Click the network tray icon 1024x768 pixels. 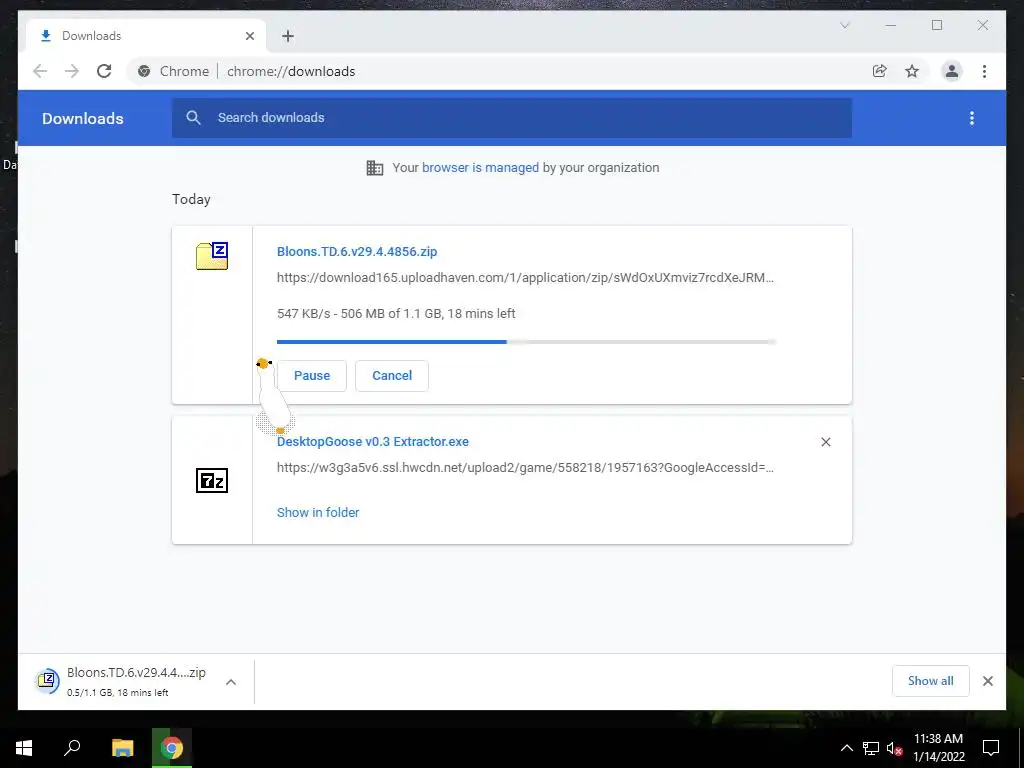(x=871, y=748)
